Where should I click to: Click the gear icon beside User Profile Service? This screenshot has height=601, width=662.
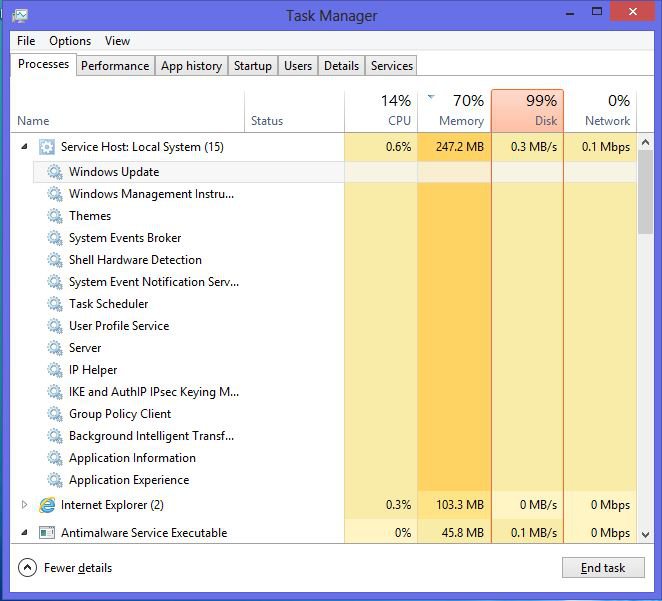(x=54, y=325)
